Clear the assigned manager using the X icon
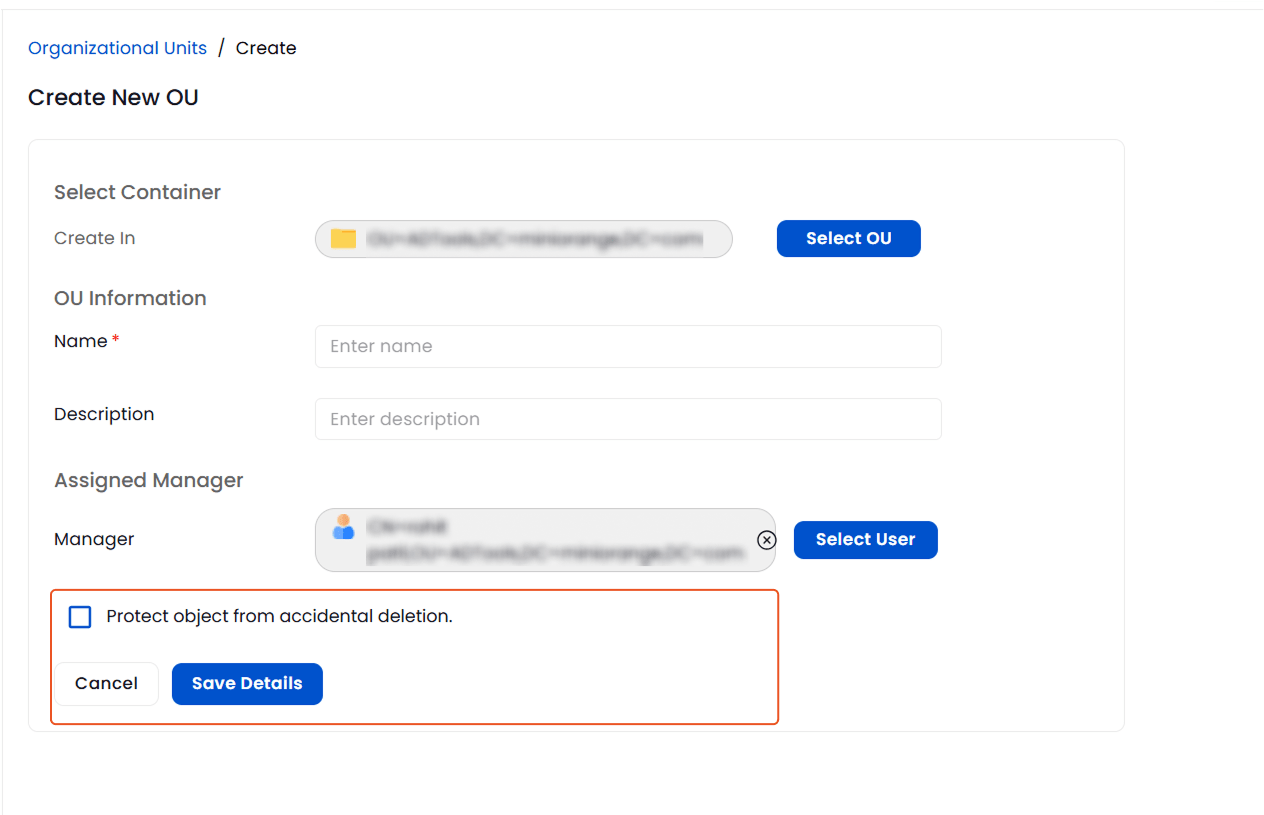Viewport: 1264px width, 815px height. tap(766, 540)
